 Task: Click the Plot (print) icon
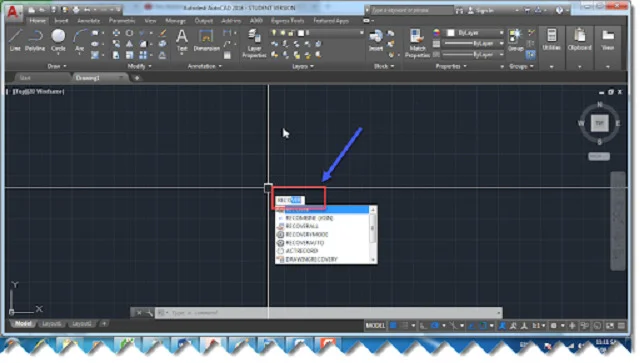(x=76, y=9)
